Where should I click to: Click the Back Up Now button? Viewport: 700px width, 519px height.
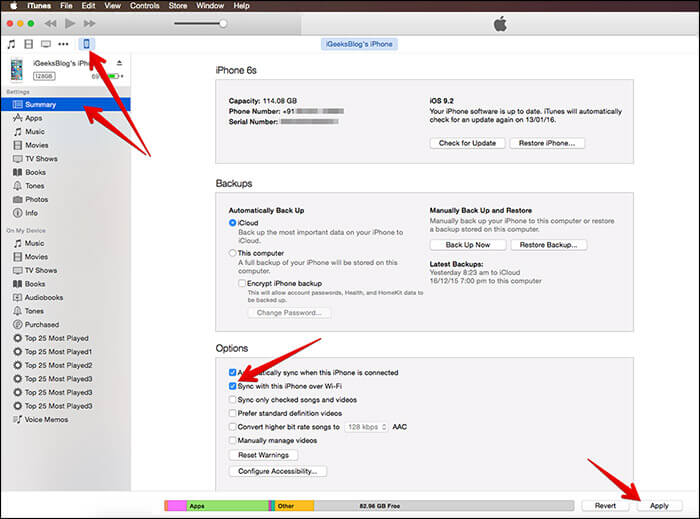tap(468, 245)
